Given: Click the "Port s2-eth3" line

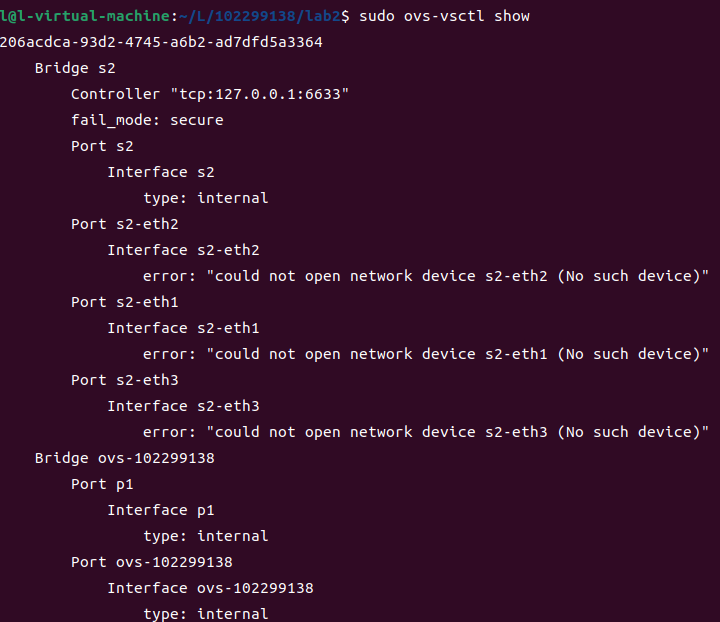Looking at the screenshot, I should pyautogui.click(x=125, y=380).
